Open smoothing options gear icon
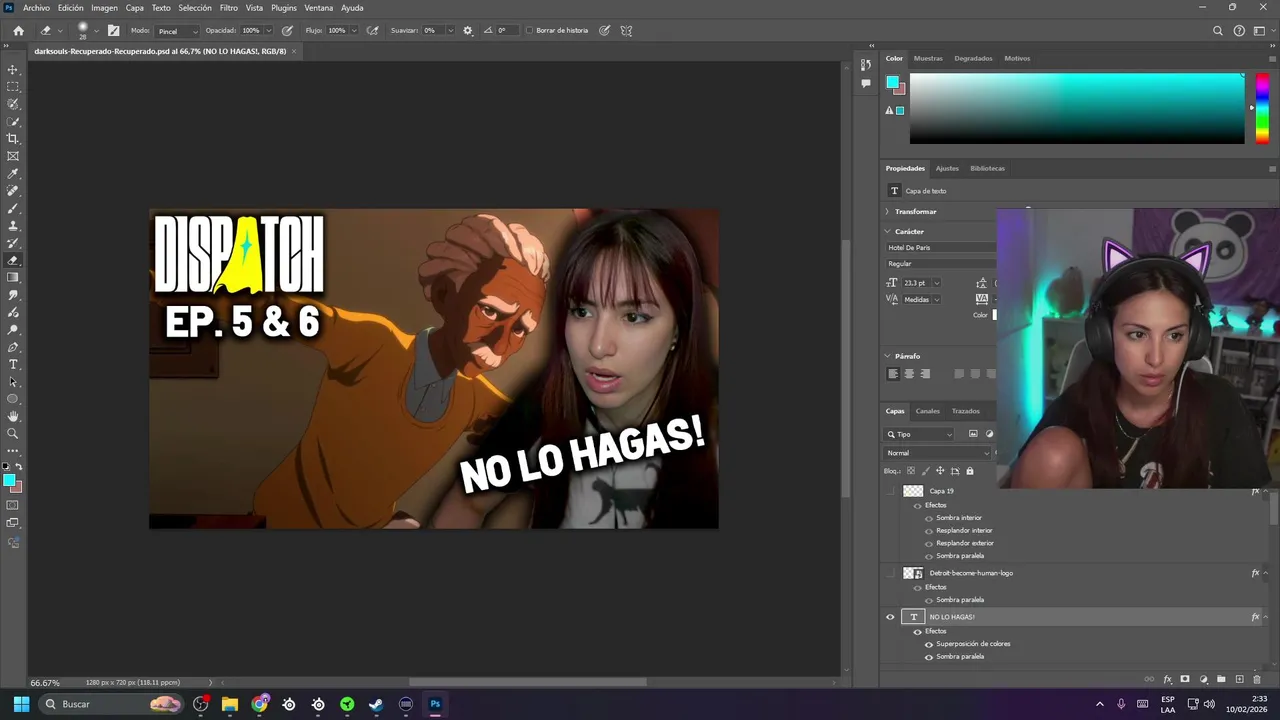 [x=467, y=30]
